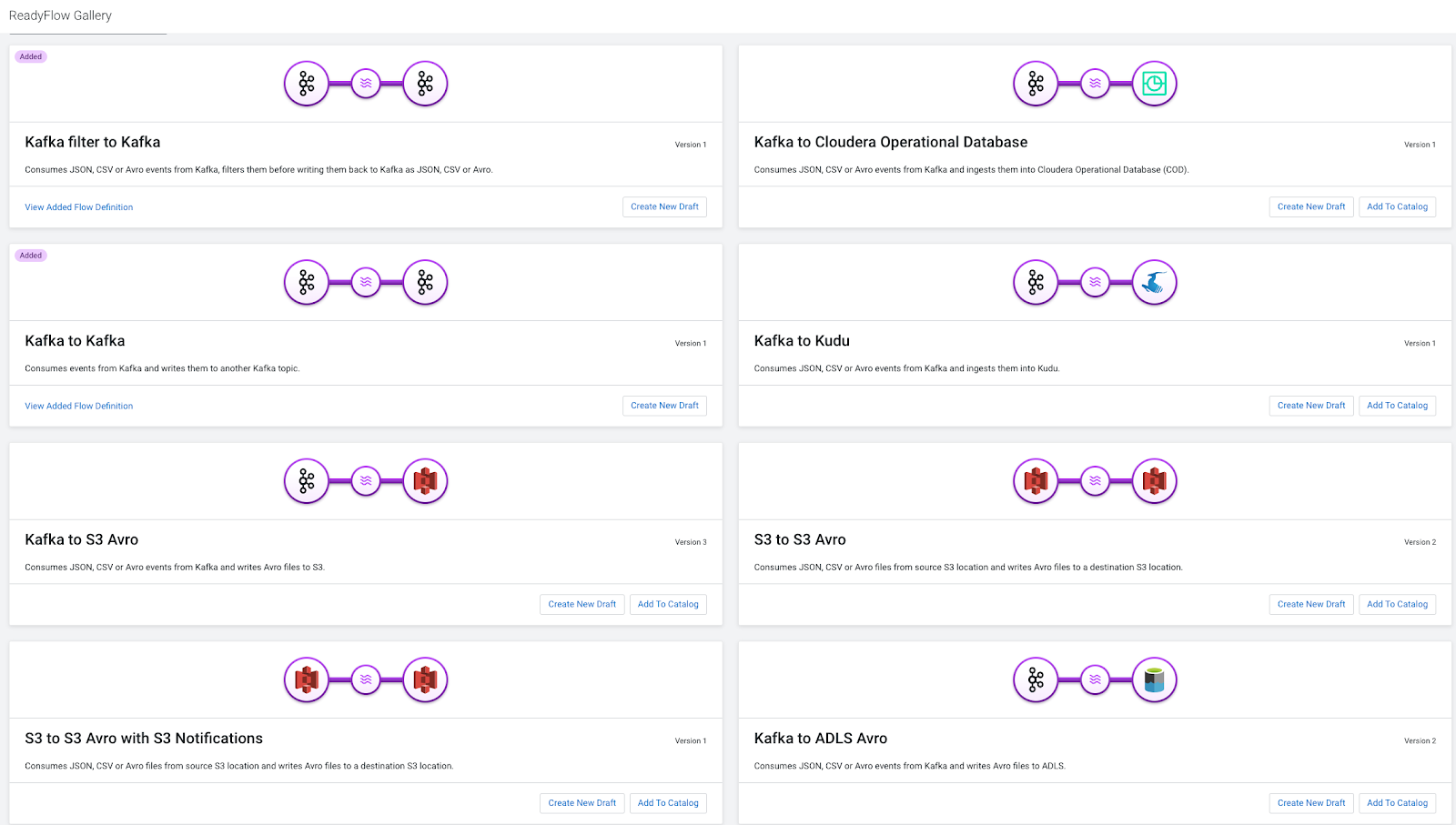Click the middle flow icon in Kafka to Kafka card
This screenshot has height=825, width=1456.
click(366, 283)
